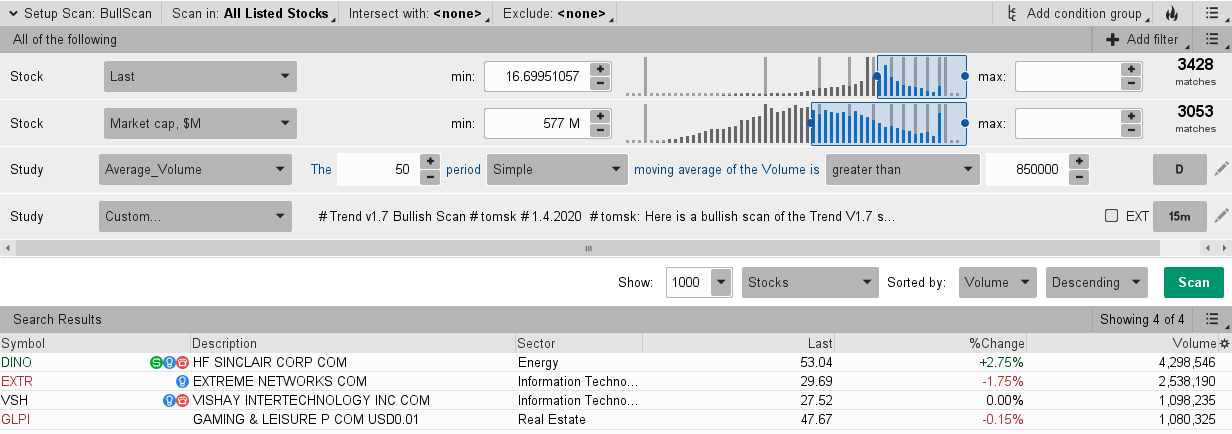Image resolution: width=1232 pixels, height=434 pixels.
Task: Increase the 850000 volume threshold with plus
Action: tap(1079, 162)
